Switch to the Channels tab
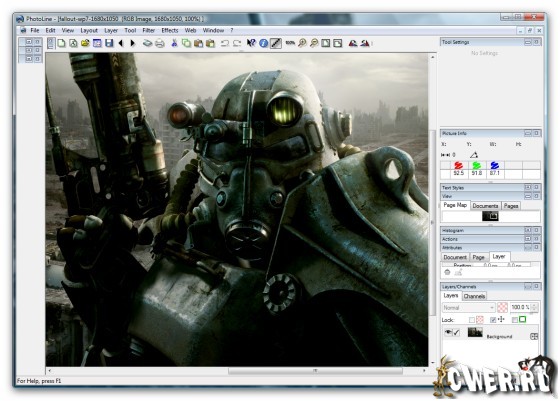Viewport: 560px width, 401px height. tap(474, 296)
